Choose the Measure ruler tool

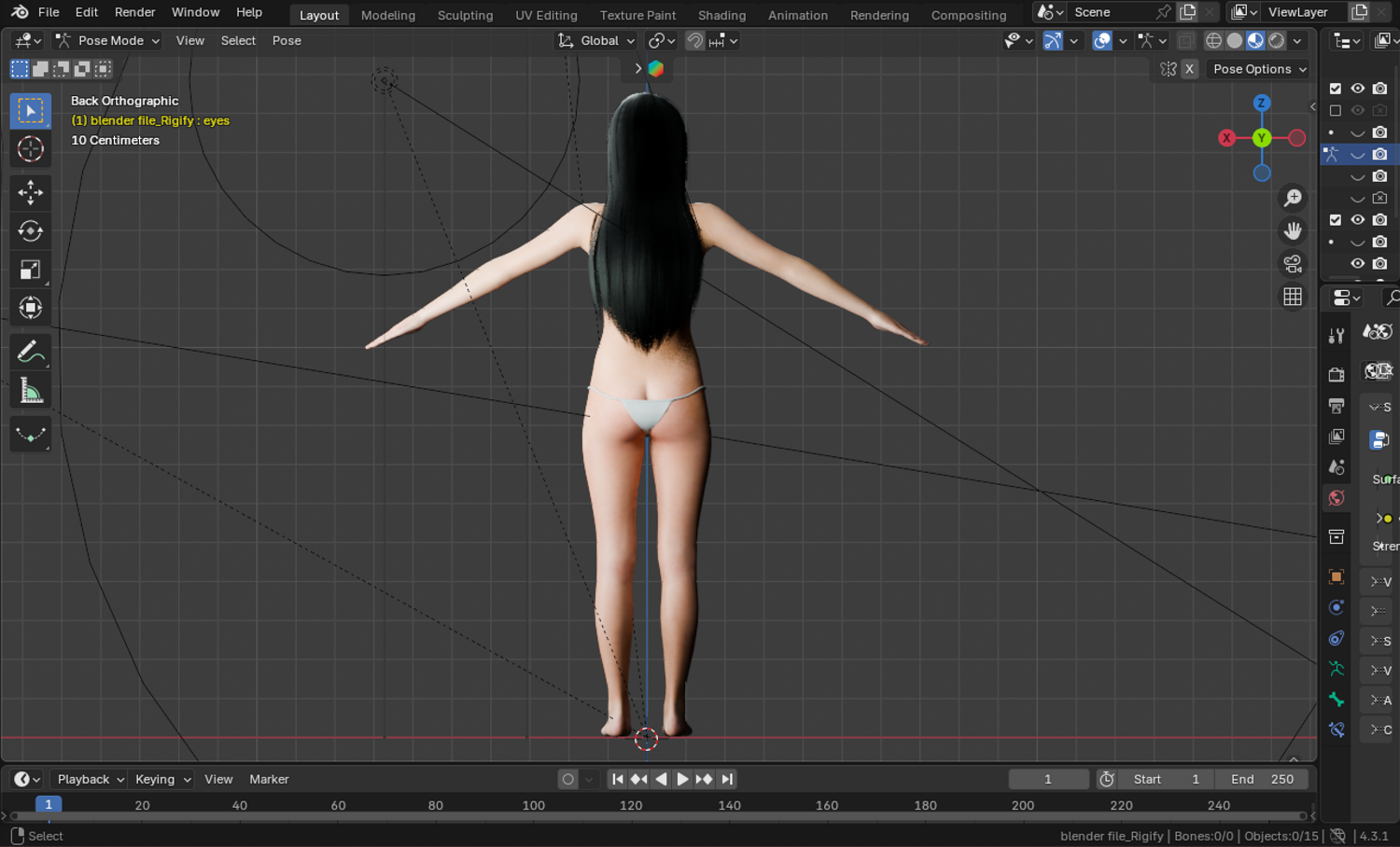tap(30, 391)
